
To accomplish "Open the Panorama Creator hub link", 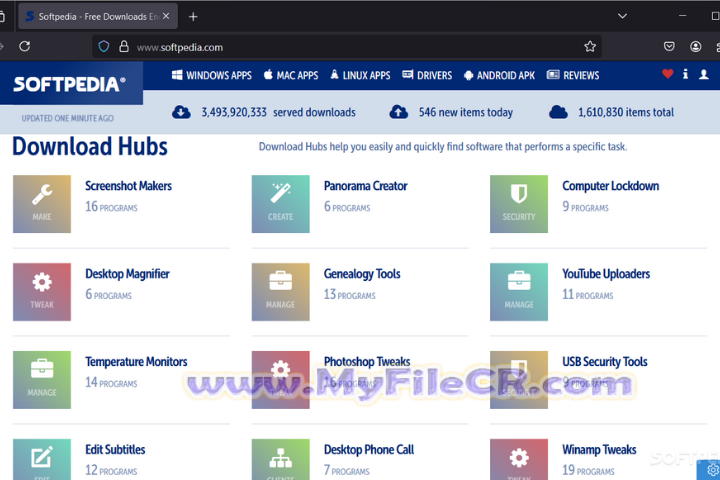I will (x=366, y=186).
